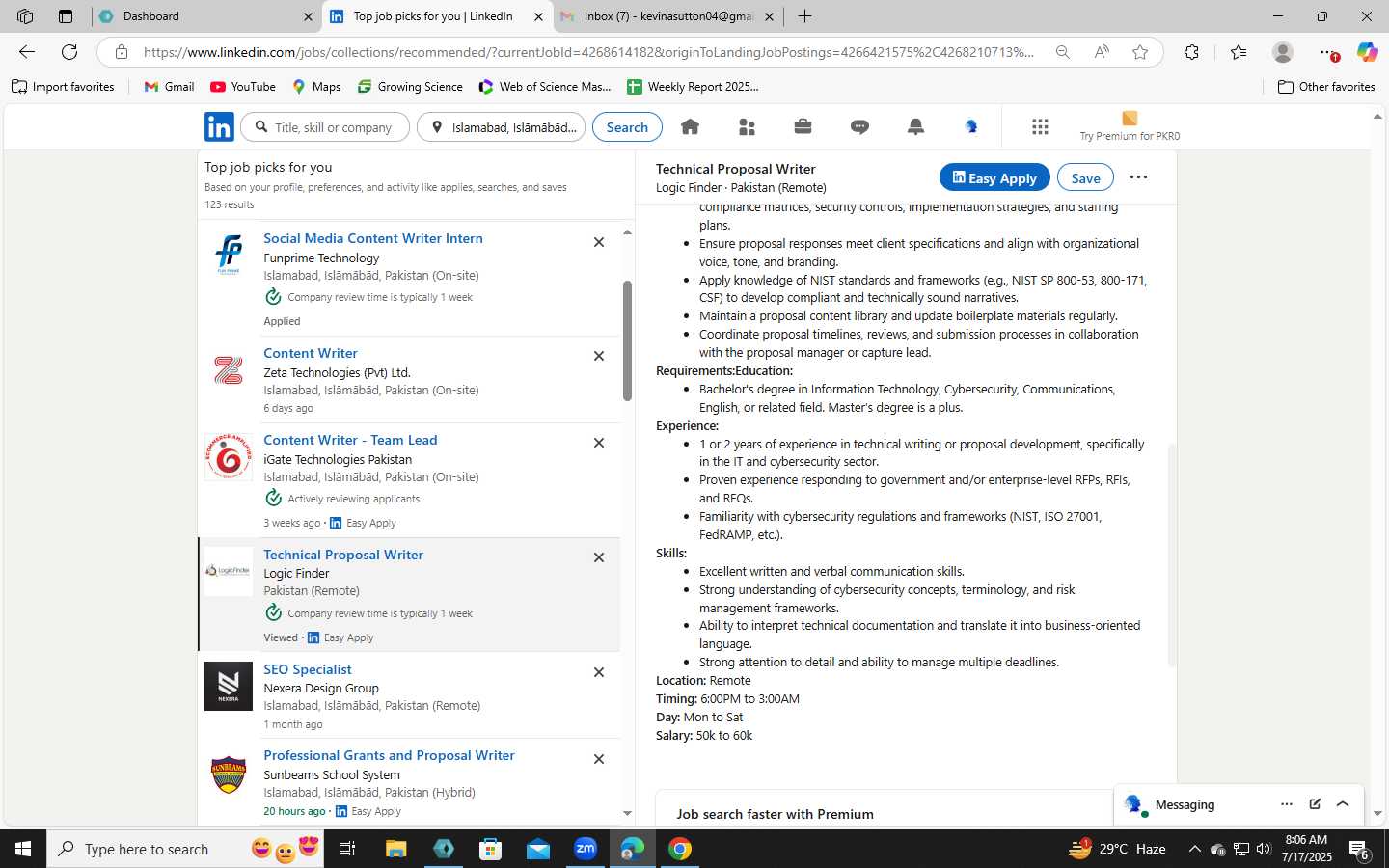This screenshot has height=868, width=1389.
Task: Open more options menu beside Save
Action: tap(1138, 177)
